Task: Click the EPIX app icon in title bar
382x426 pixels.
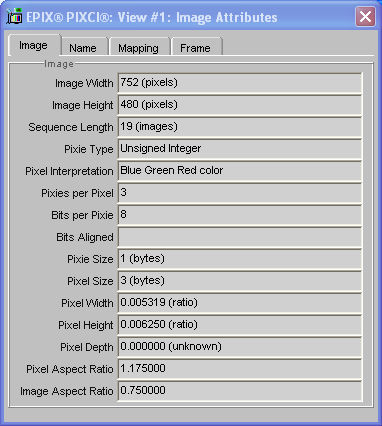Action: click(14, 17)
